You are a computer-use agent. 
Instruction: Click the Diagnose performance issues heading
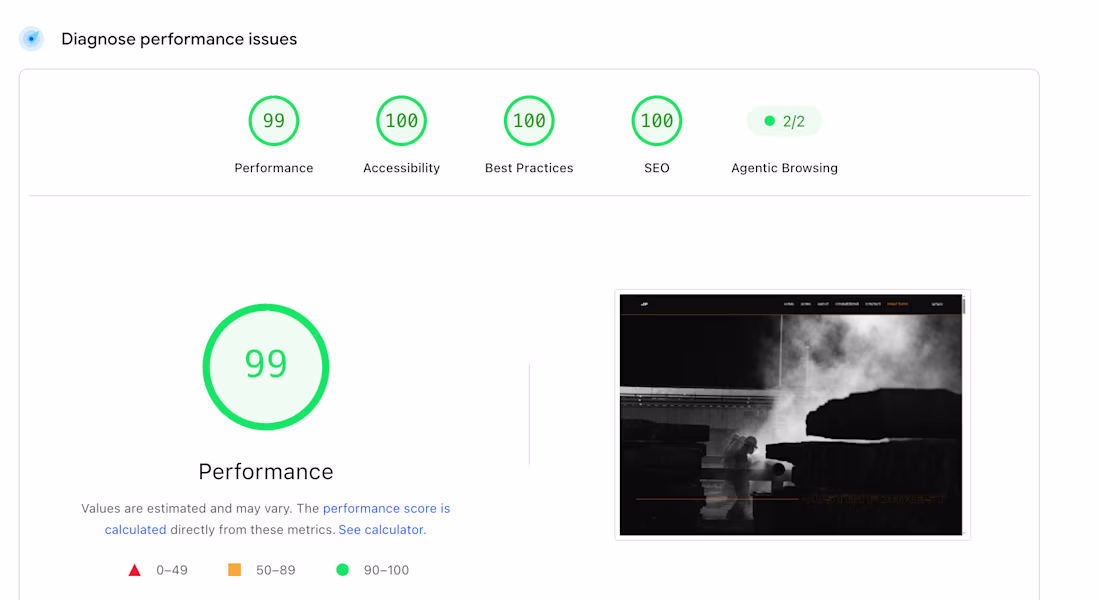pyautogui.click(x=179, y=39)
